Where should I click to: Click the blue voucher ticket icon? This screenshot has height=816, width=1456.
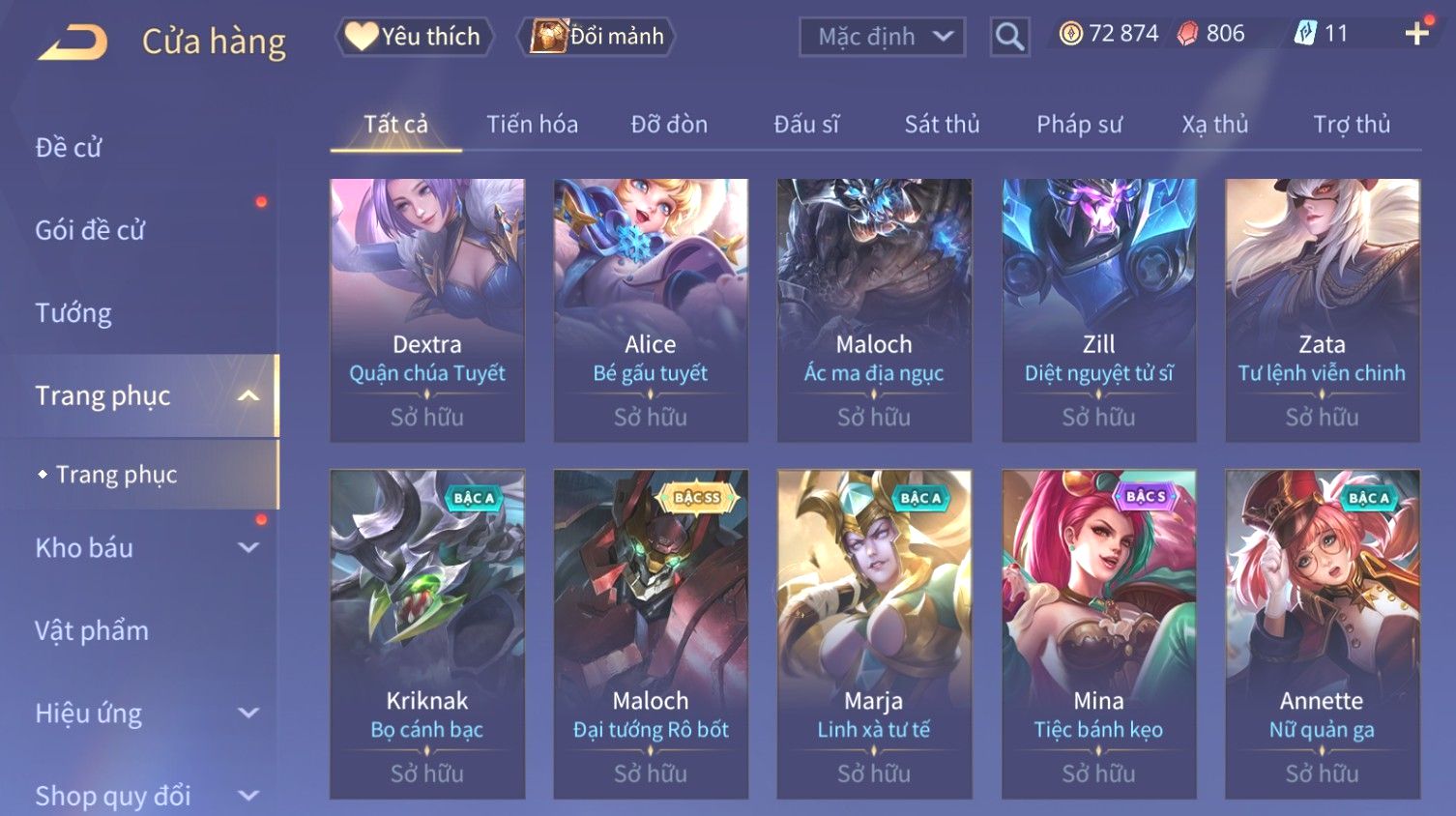click(1305, 34)
